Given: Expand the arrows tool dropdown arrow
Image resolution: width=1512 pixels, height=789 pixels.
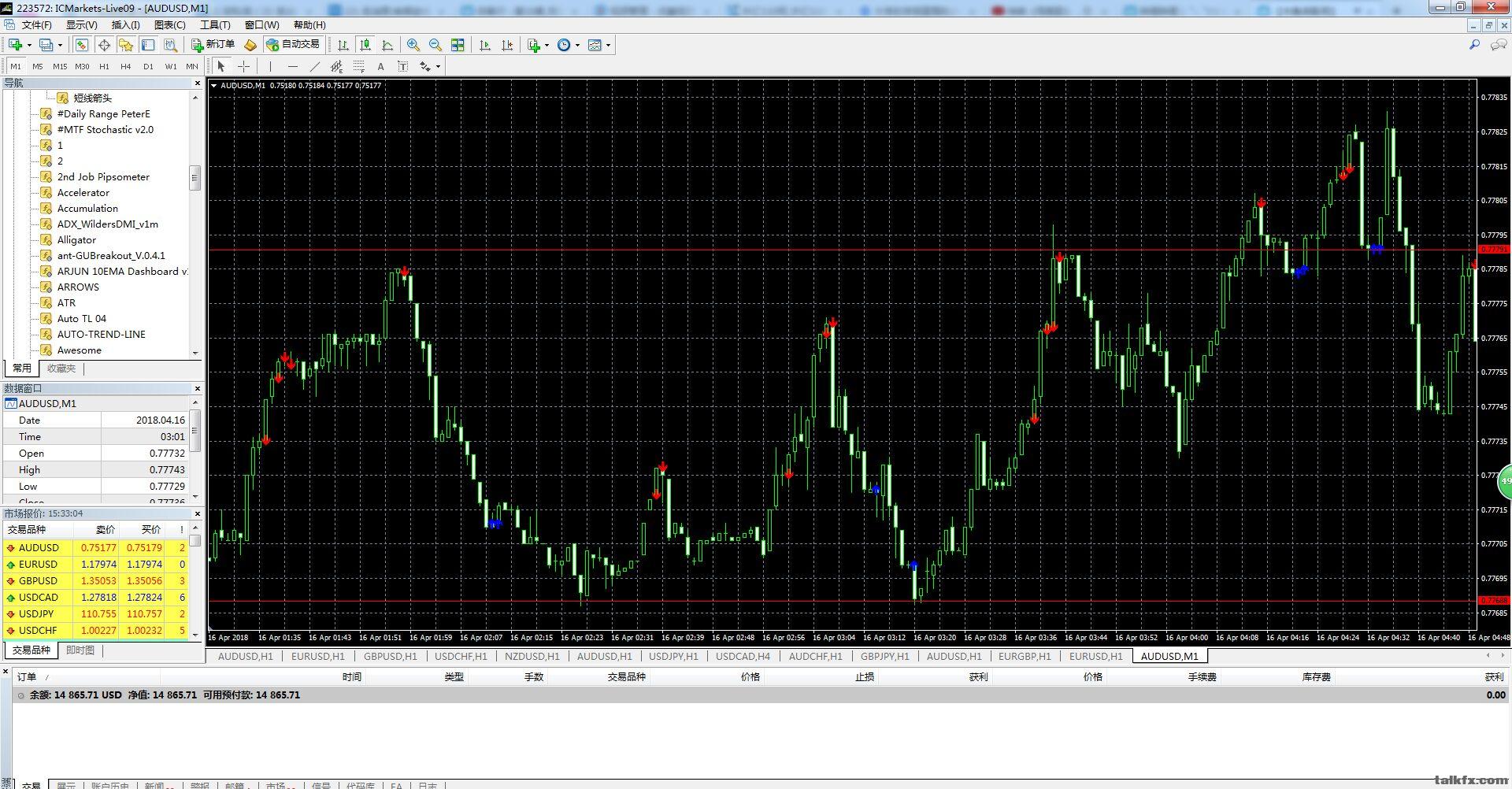Looking at the screenshot, I should (x=438, y=66).
